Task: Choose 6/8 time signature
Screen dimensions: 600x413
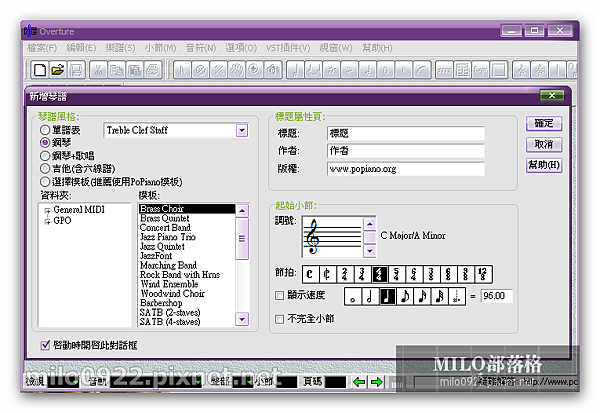Action: point(448,274)
